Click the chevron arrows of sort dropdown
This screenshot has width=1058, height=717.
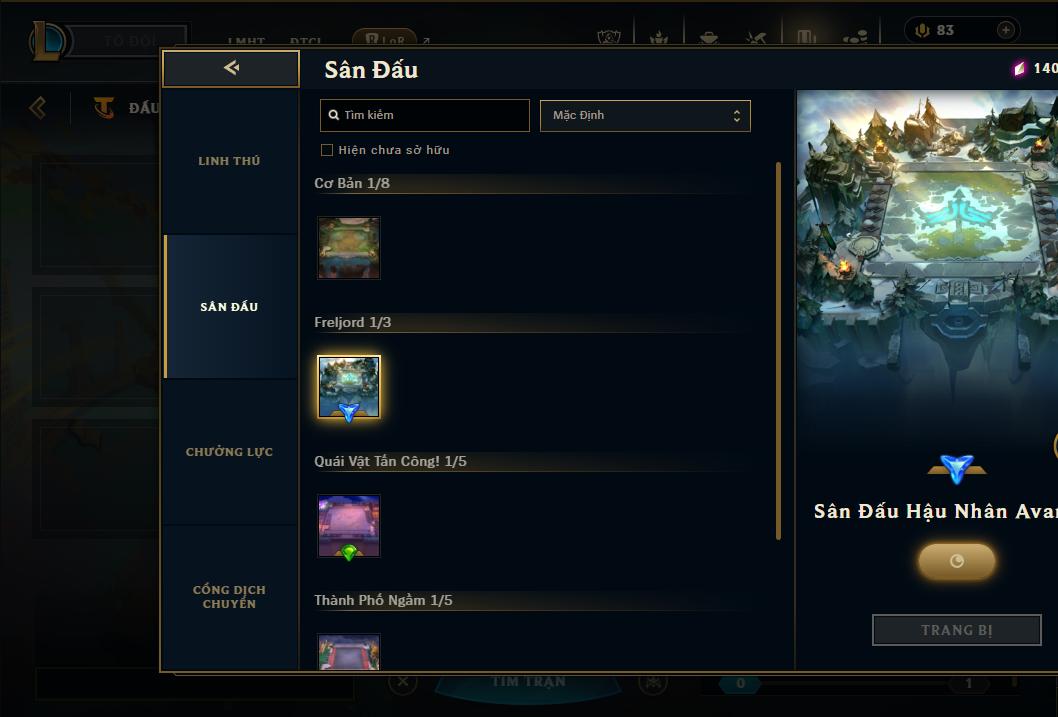tap(737, 115)
